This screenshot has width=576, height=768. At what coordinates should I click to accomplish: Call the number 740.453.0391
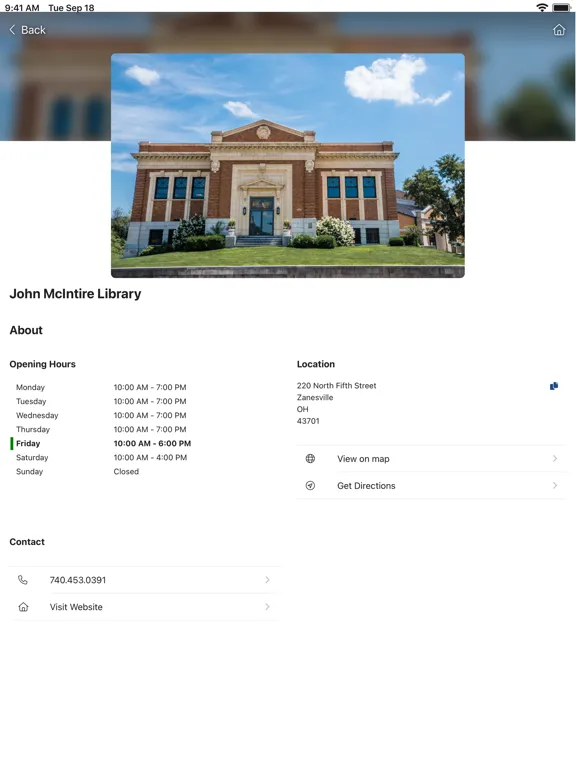145,580
